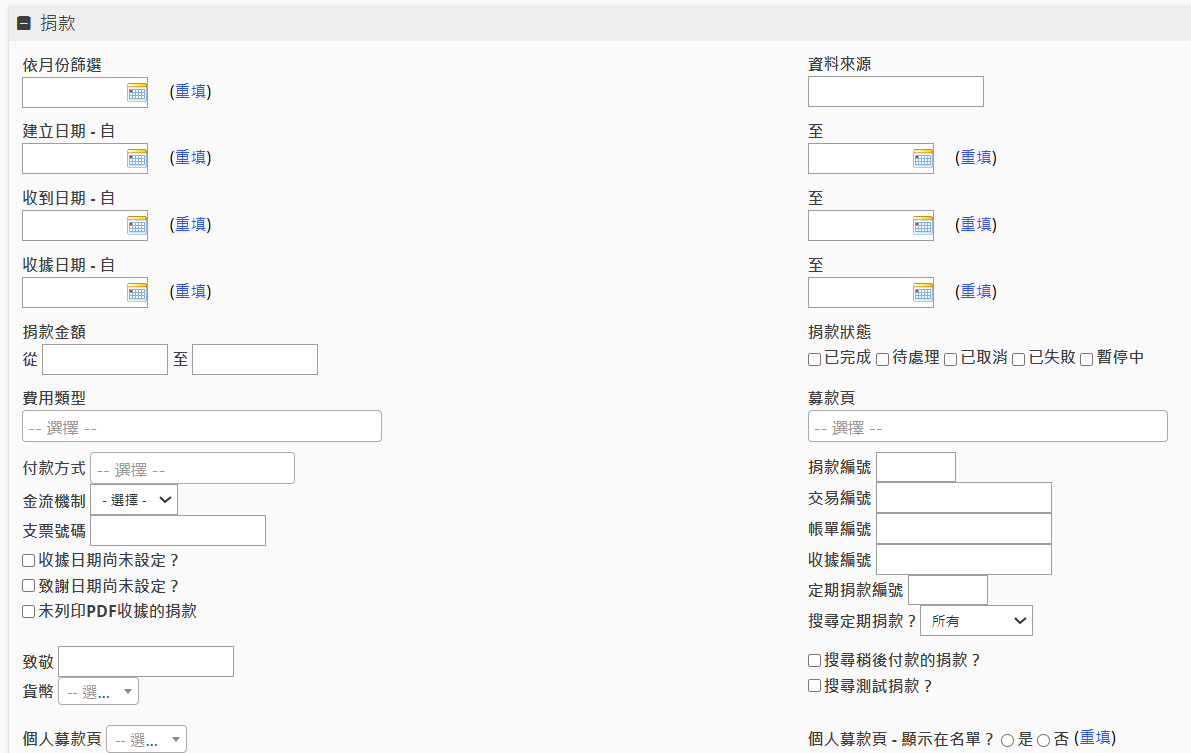
Task: Open the 金流機制 dropdown
Action: (136, 500)
